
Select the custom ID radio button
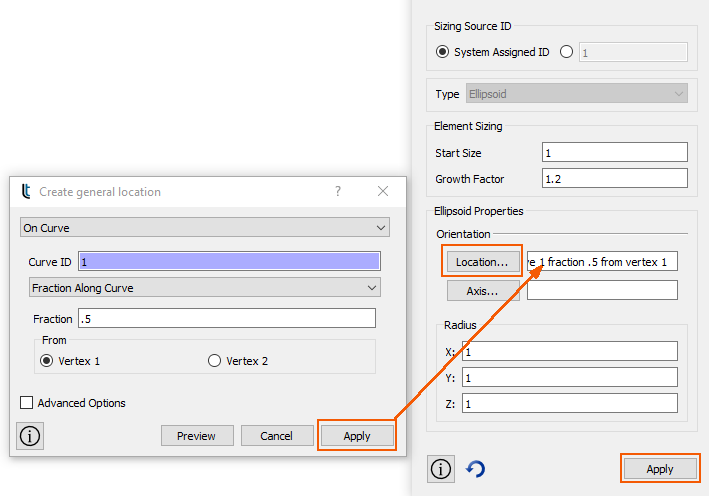(567, 52)
